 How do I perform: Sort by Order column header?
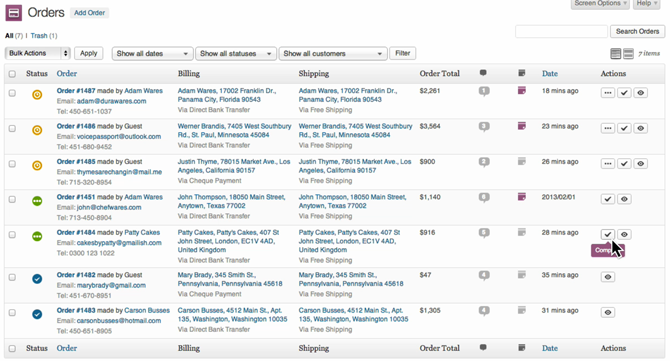click(67, 73)
